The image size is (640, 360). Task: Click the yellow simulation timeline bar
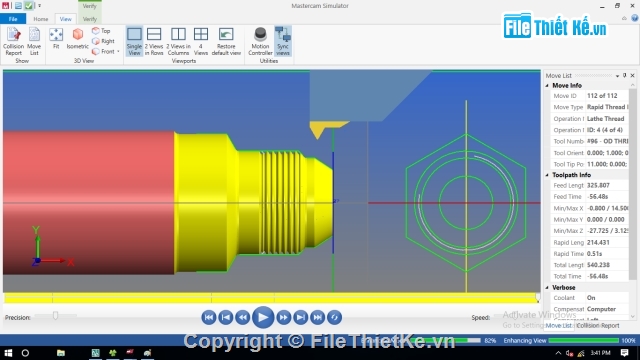click(x=271, y=298)
